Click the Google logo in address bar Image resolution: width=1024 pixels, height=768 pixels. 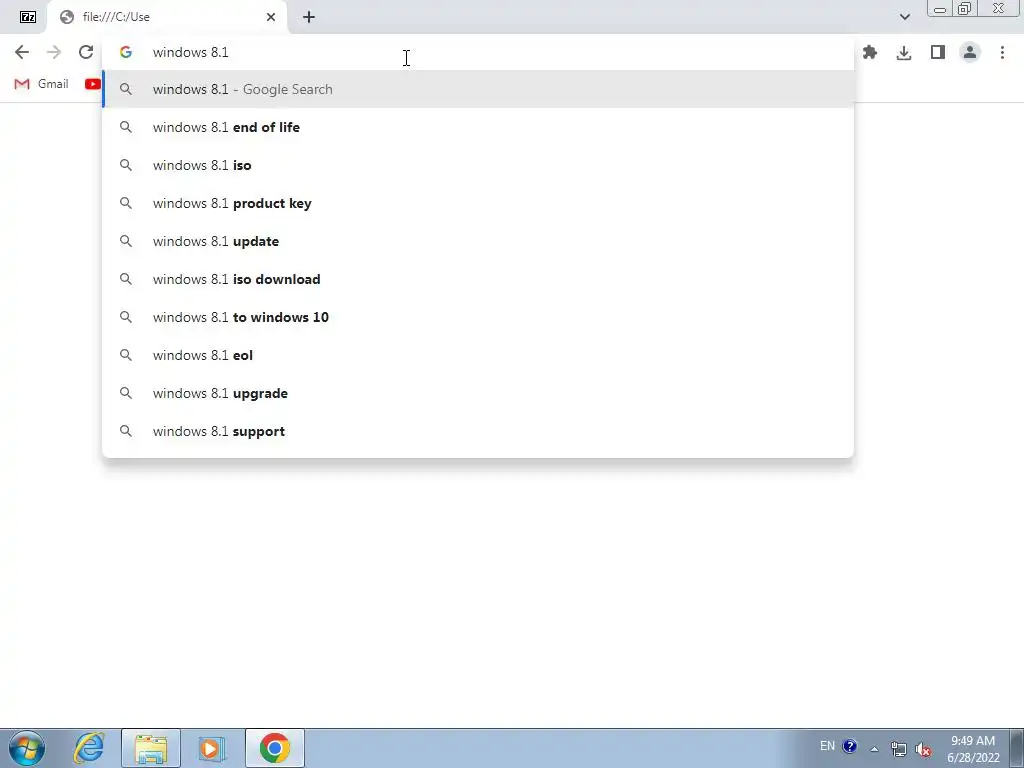pos(126,52)
